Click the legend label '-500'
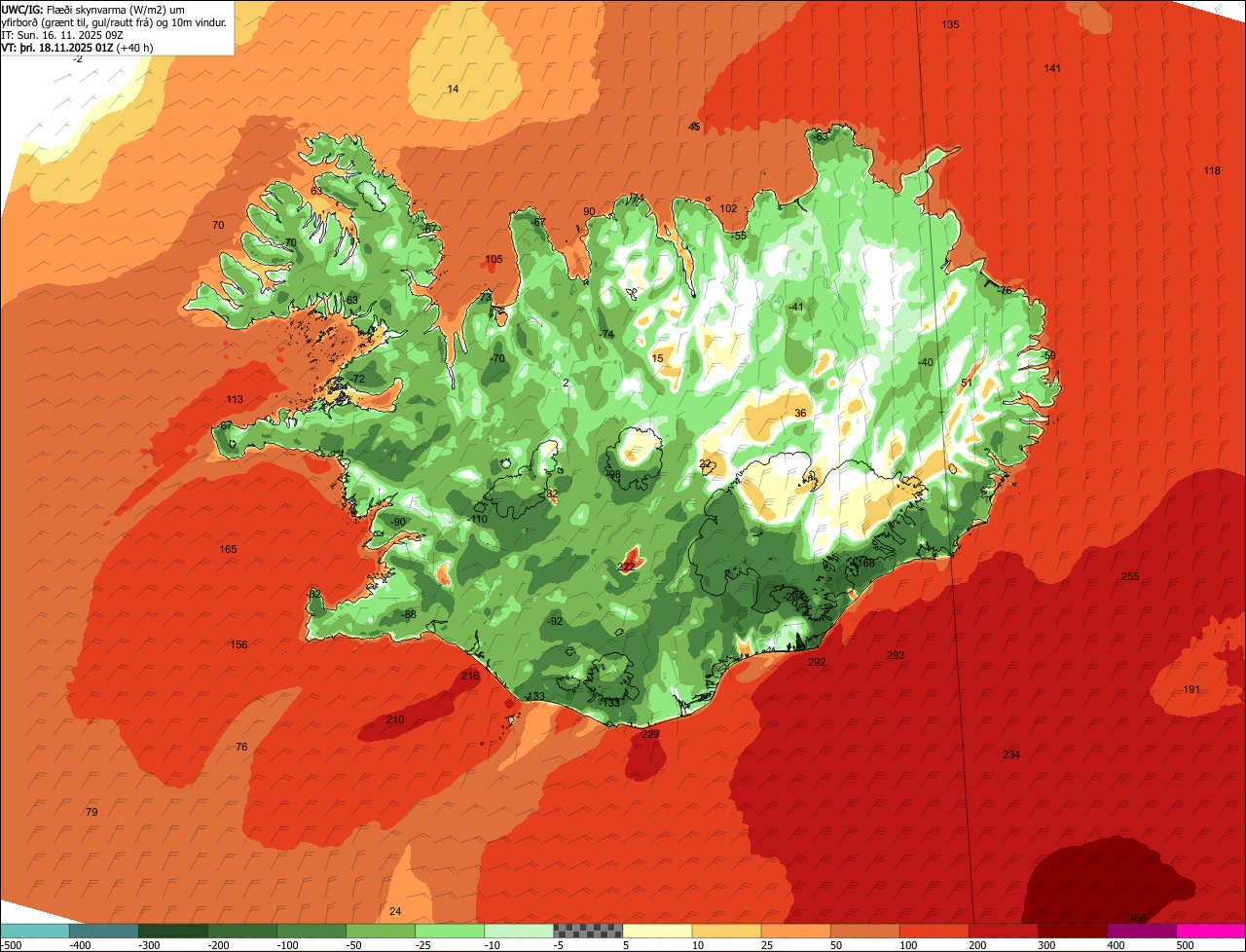Viewport: 1246px width, 952px height. point(11,944)
